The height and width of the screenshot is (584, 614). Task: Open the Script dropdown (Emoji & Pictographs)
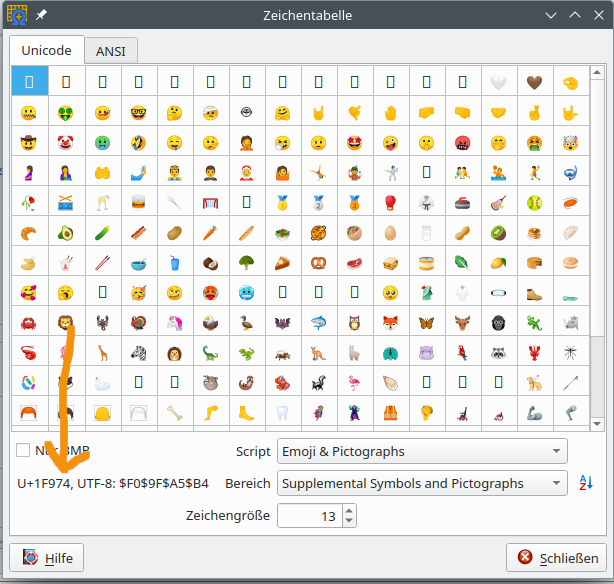point(421,451)
